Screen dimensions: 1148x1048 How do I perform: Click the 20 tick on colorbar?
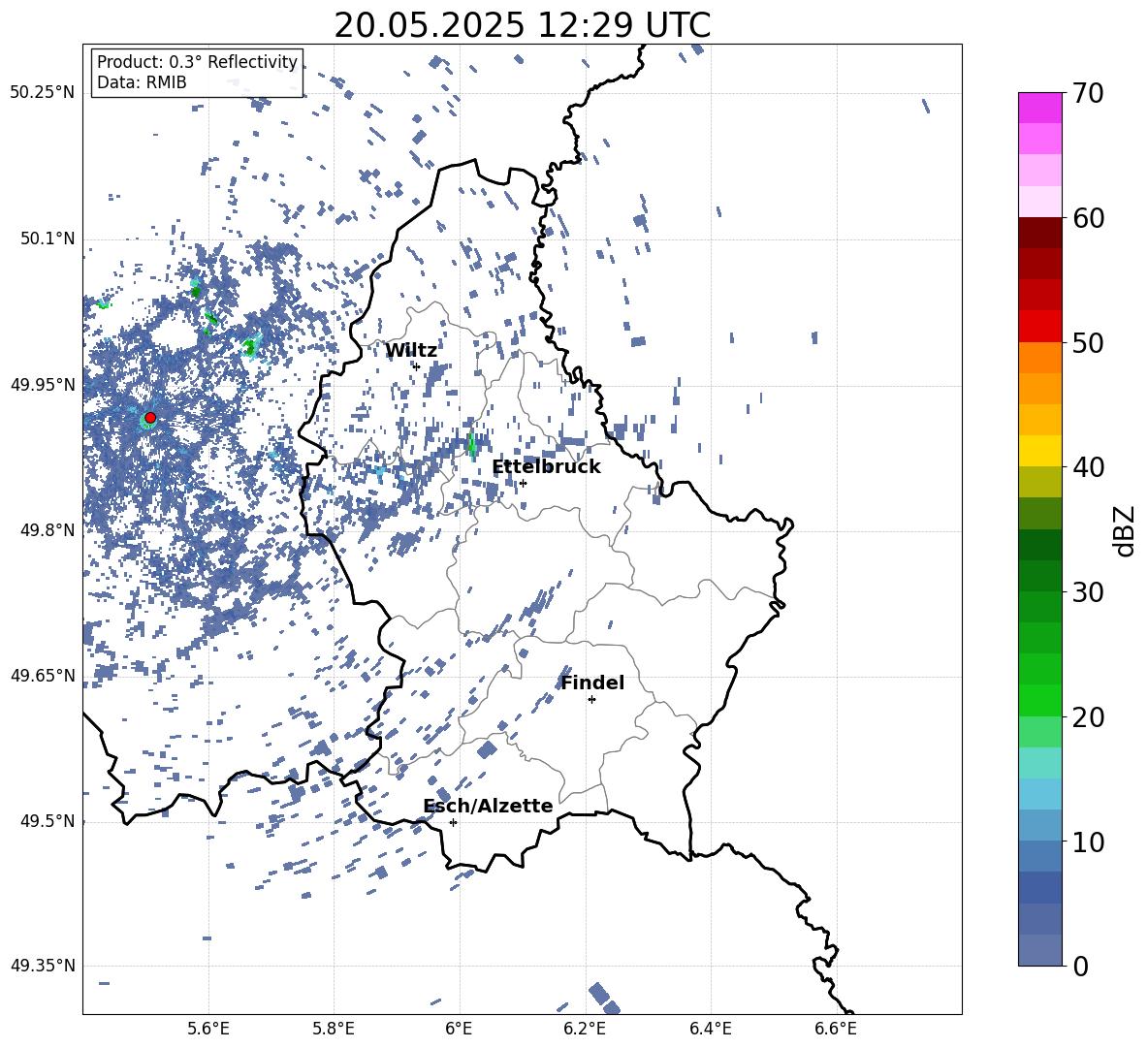click(1089, 717)
